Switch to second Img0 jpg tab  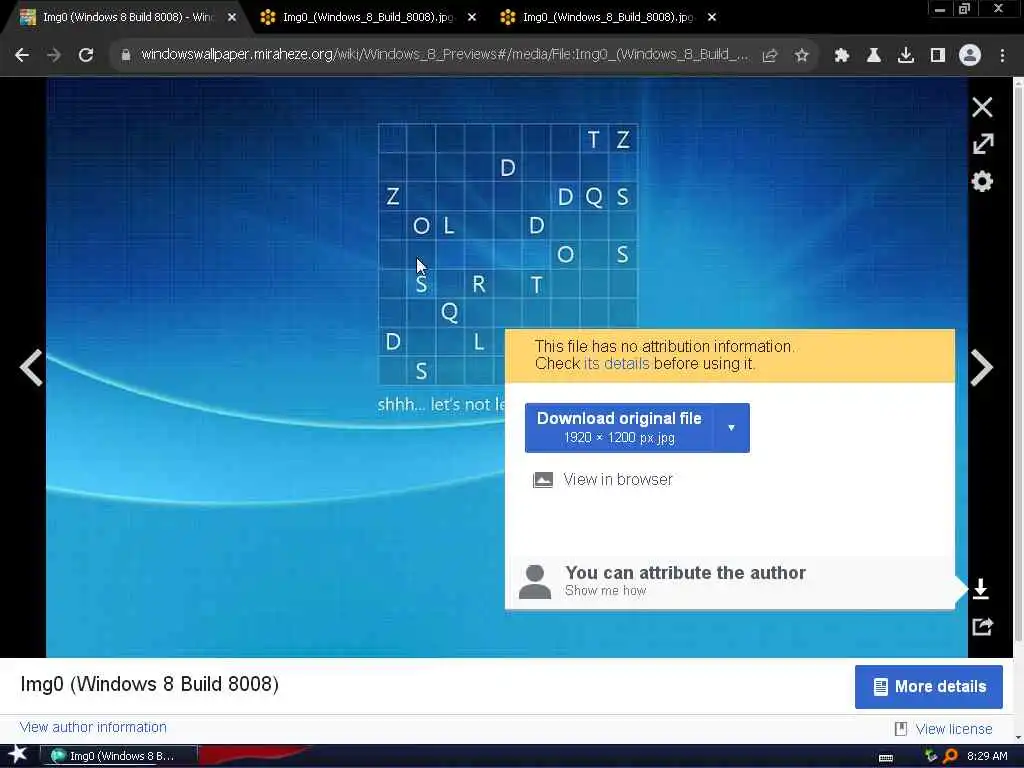pyautogui.click(x=368, y=17)
